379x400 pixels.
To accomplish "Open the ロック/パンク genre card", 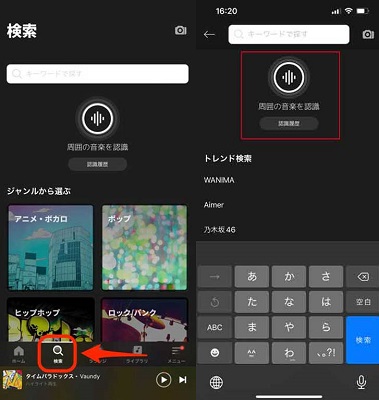I will (144, 319).
